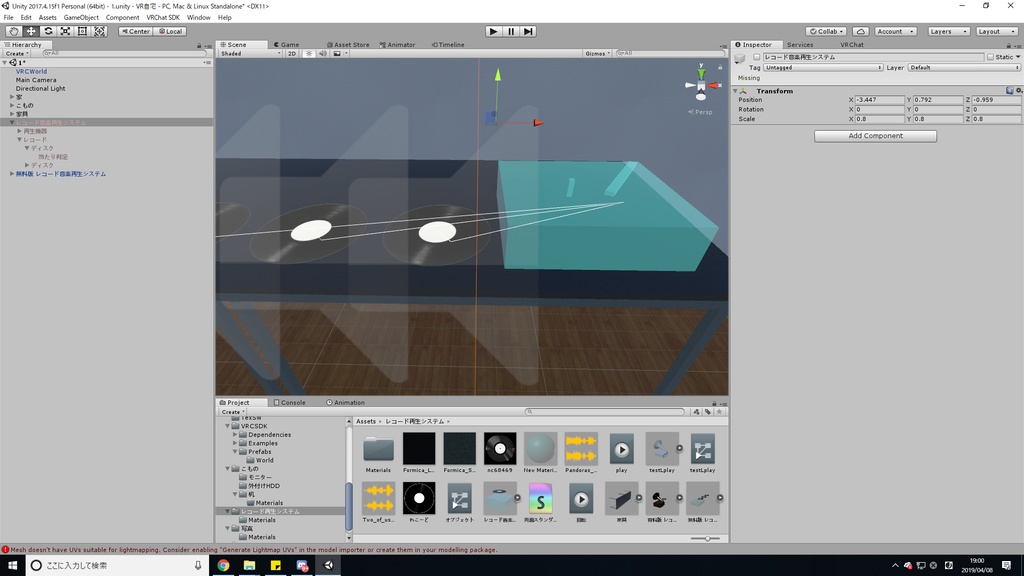Select the Rotate tool

pyautogui.click(x=48, y=31)
